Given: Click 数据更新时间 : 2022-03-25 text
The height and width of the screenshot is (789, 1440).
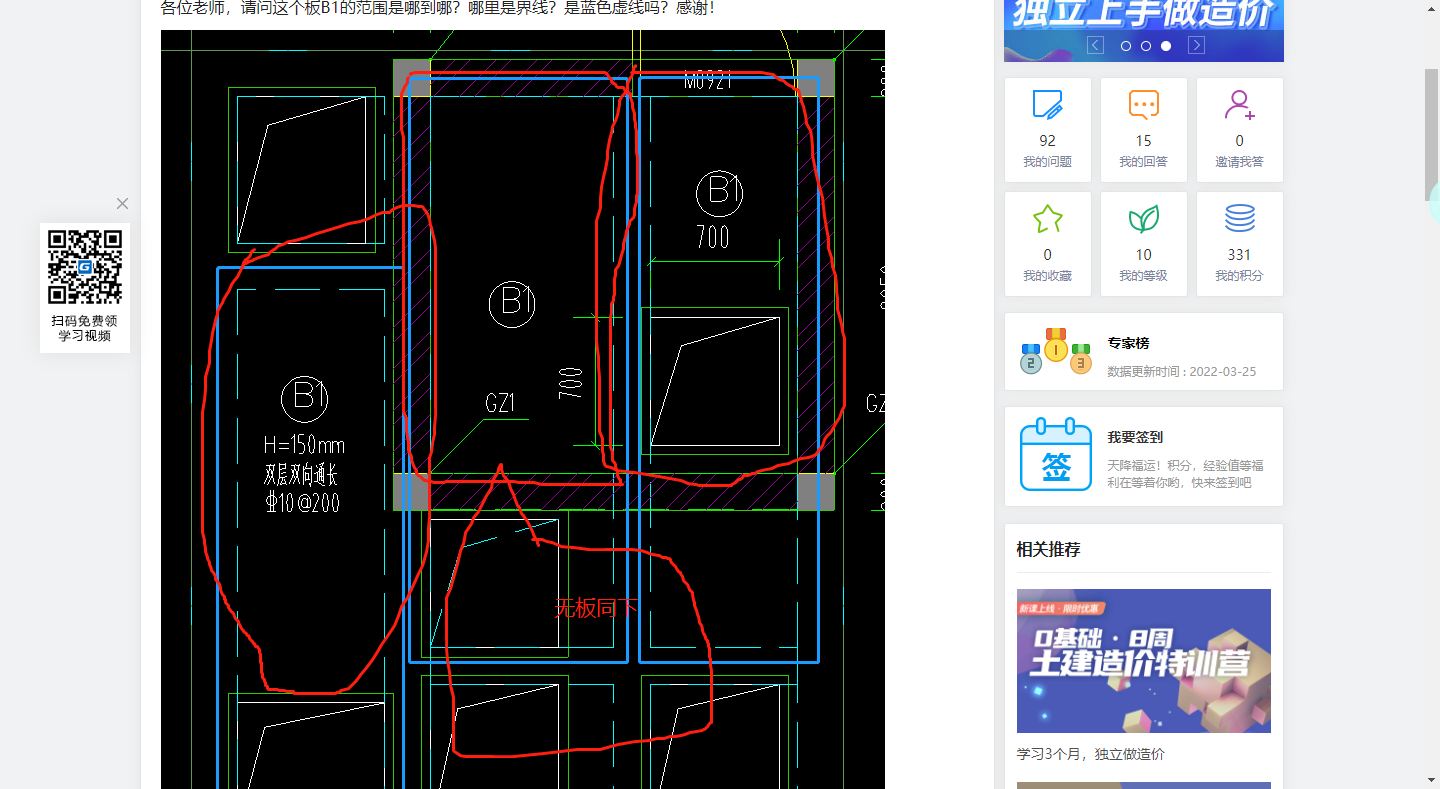Looking at the screenshot, I should (x=1181, y=371).
